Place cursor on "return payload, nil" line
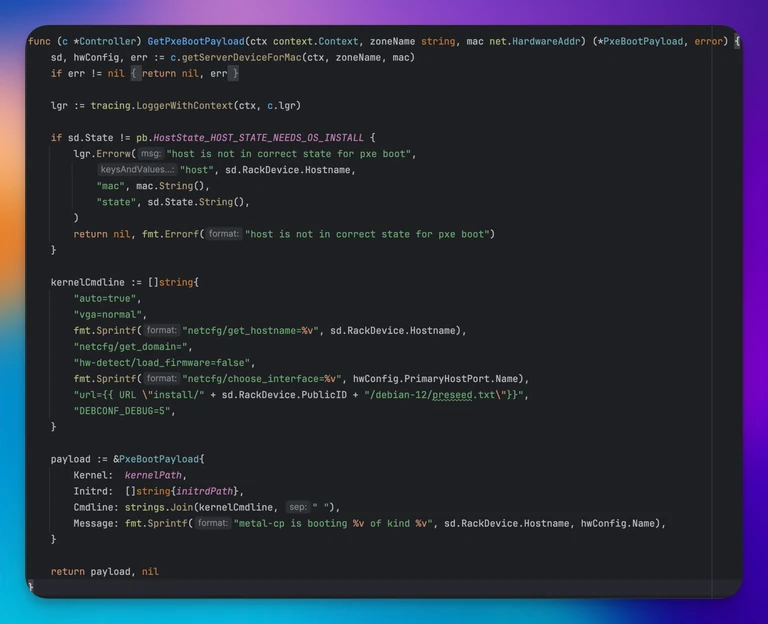 (105, 572)
